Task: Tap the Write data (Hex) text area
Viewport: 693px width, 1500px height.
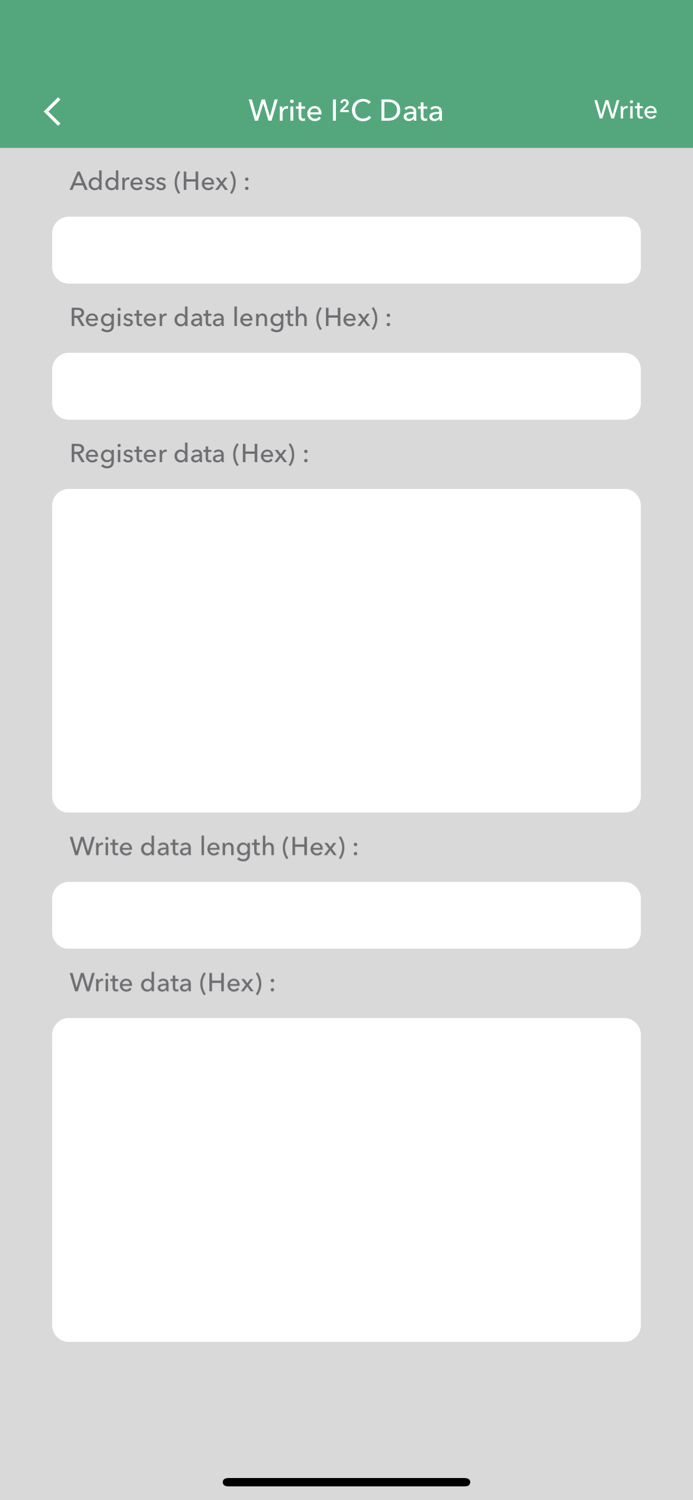Action: pos(346,1179)
